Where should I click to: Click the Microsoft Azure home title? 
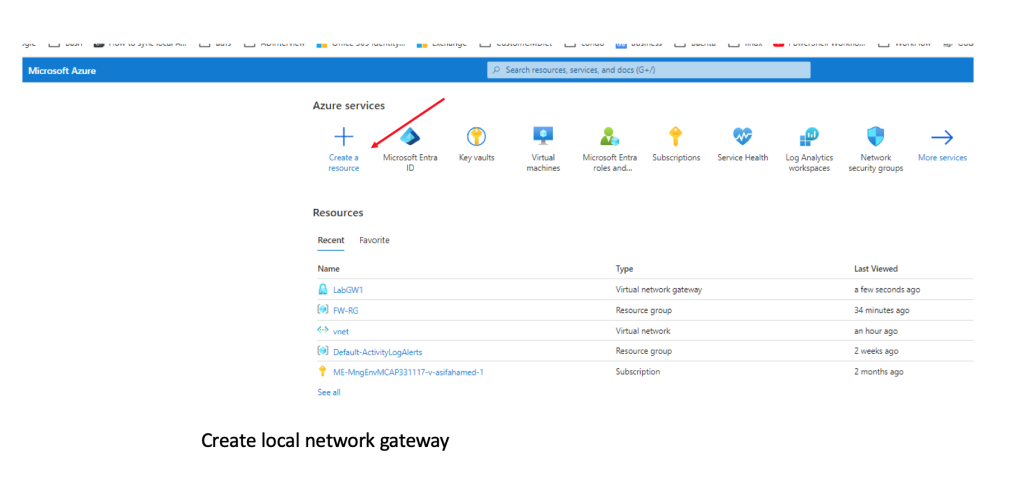(62, 70)
